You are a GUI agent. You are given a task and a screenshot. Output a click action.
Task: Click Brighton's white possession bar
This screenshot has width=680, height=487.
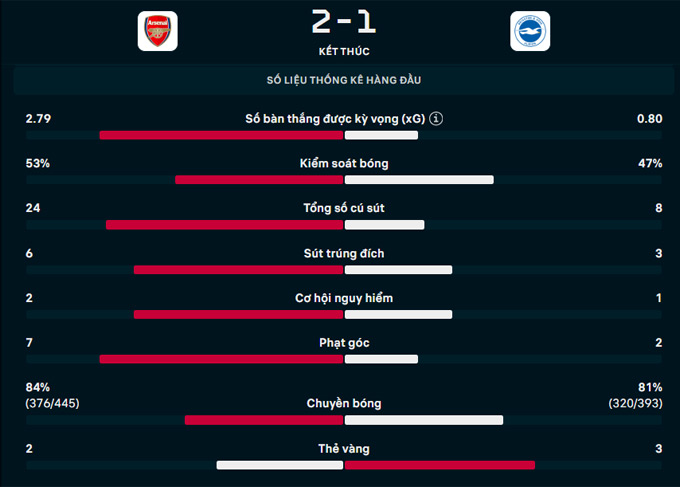point(419,180)
